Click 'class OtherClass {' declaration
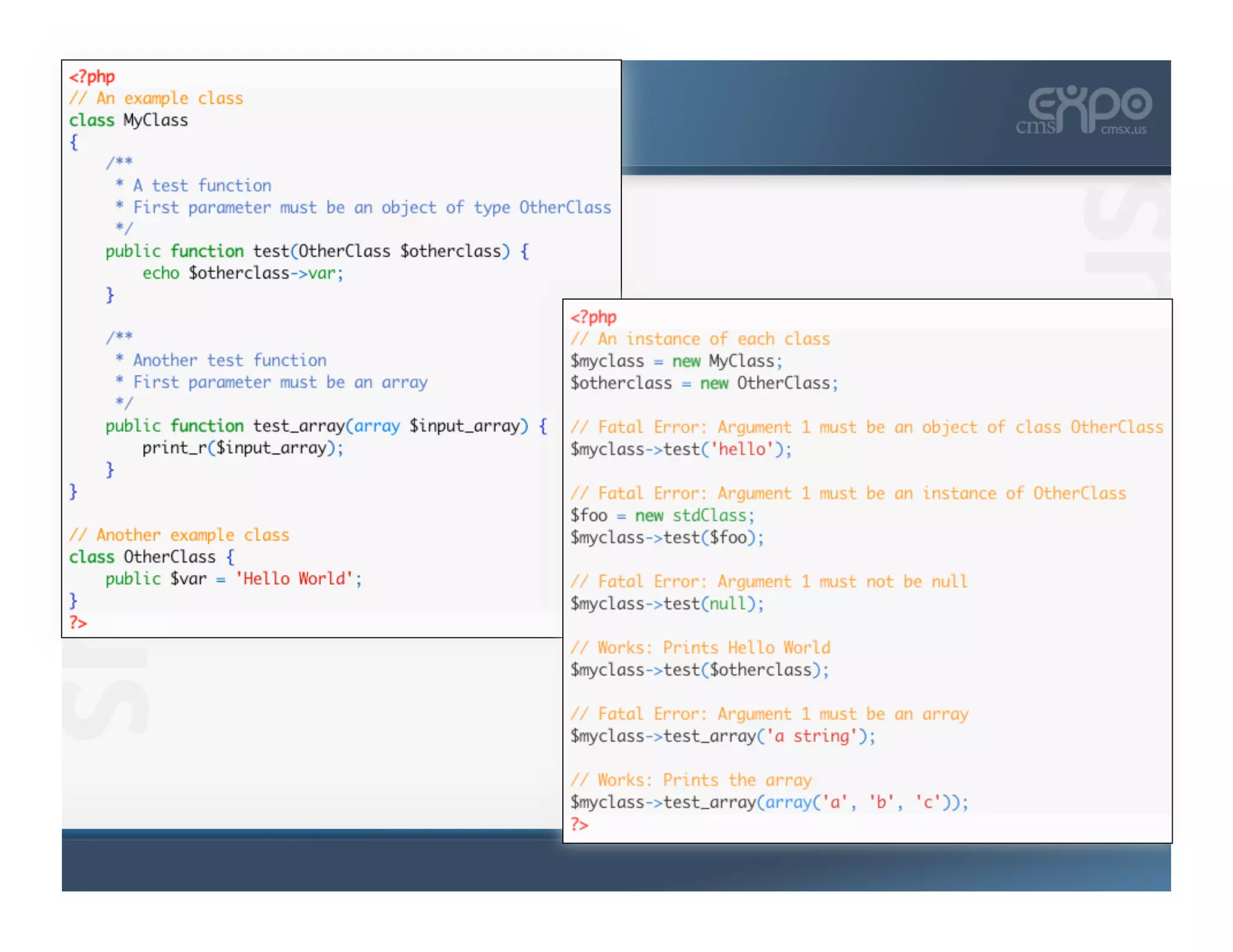This screenshot has height=952, width=1233. 151,557
